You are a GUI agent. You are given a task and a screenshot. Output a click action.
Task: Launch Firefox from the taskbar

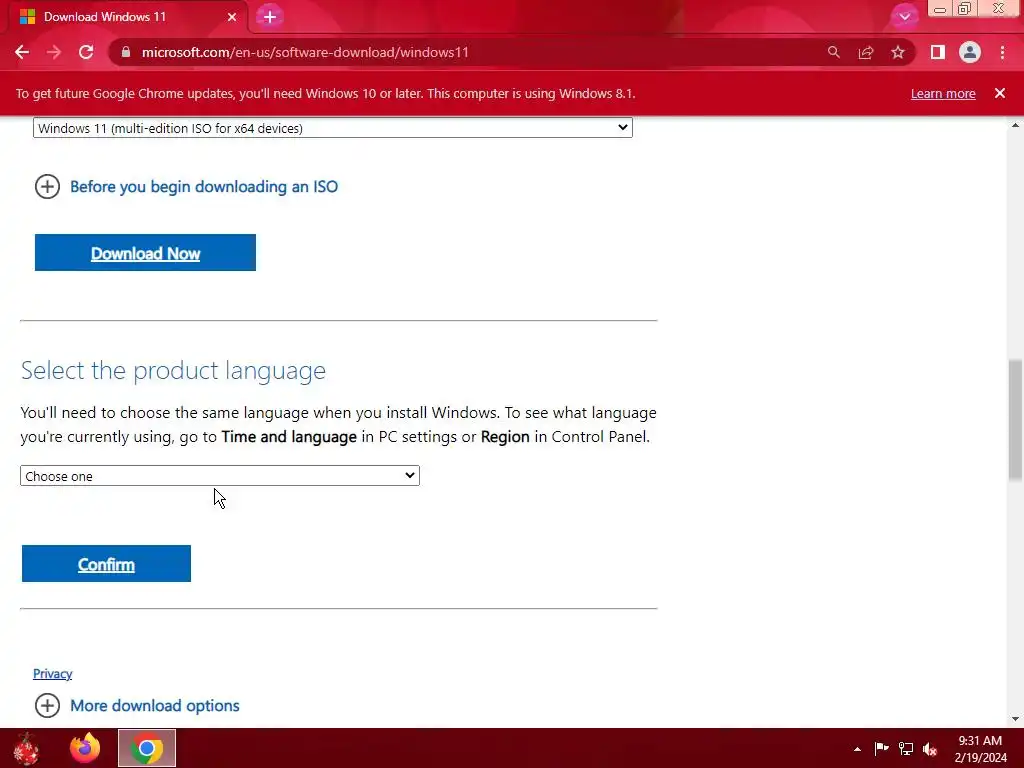[x=85, y=748]
